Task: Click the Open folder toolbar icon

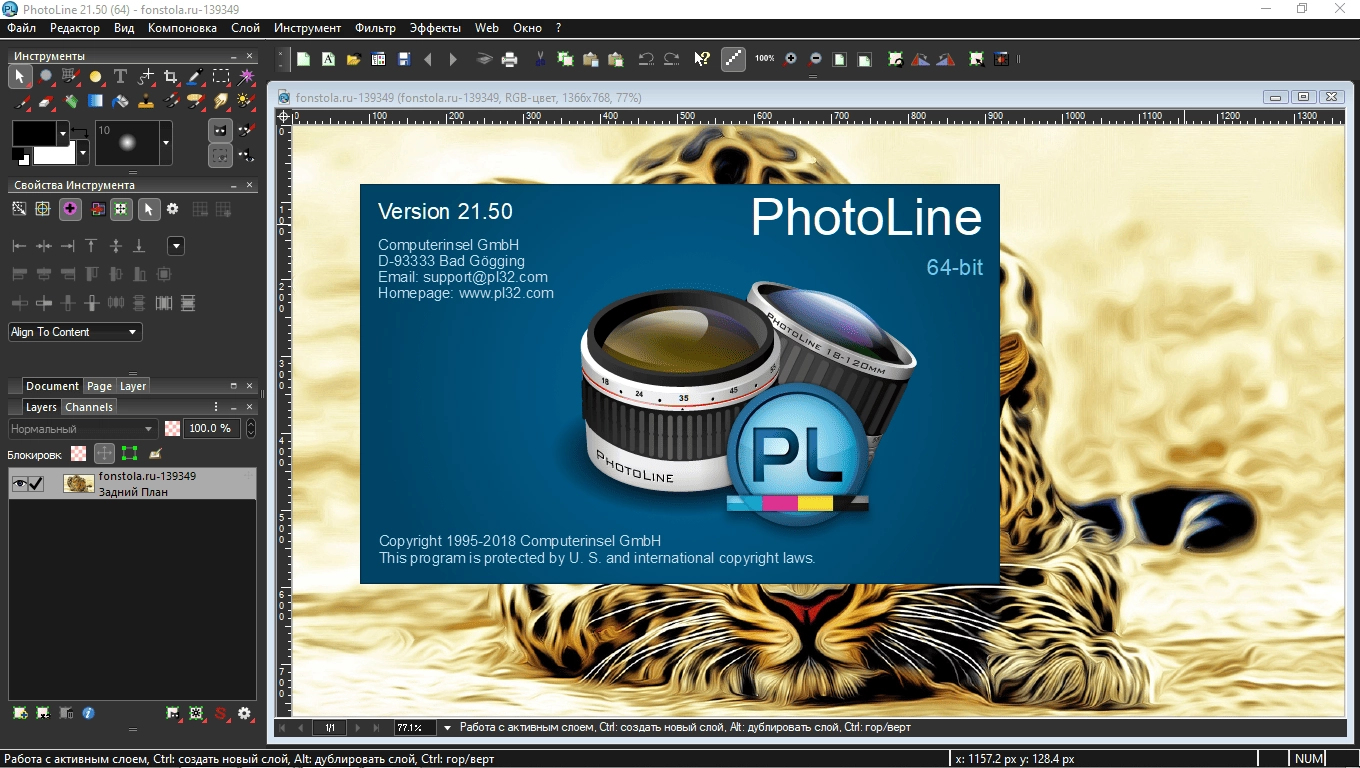Action: pyautogui.click(x=354, y=59)
